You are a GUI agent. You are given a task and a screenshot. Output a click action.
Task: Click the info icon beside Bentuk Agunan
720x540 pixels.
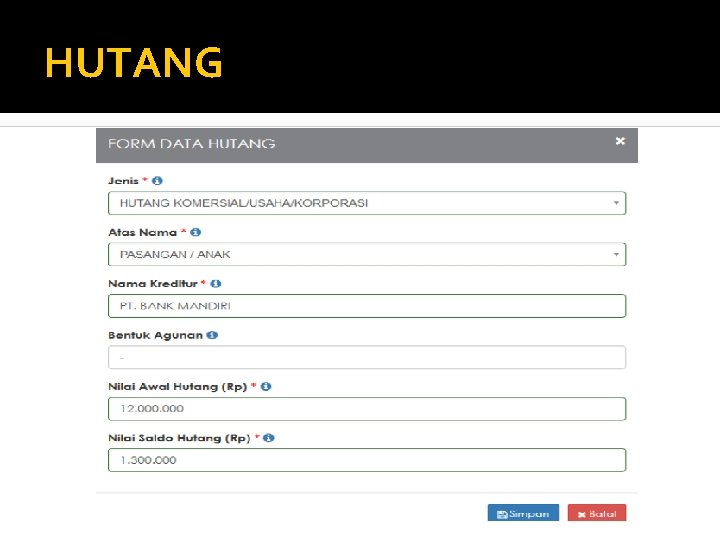212,335
